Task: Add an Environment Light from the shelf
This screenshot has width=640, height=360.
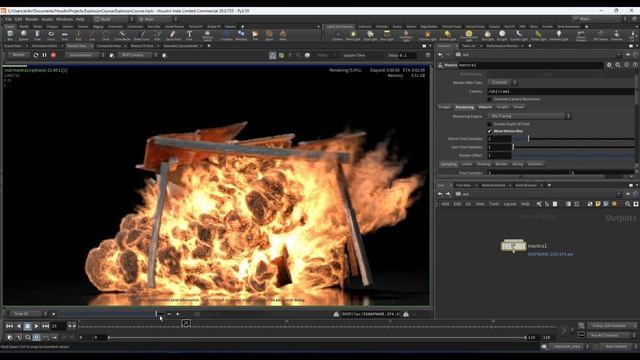Action: tap(469, 36)
